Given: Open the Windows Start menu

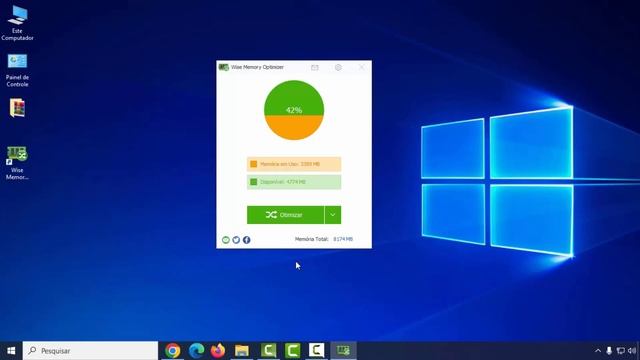Looking at the screenshot, I should 11,351.
